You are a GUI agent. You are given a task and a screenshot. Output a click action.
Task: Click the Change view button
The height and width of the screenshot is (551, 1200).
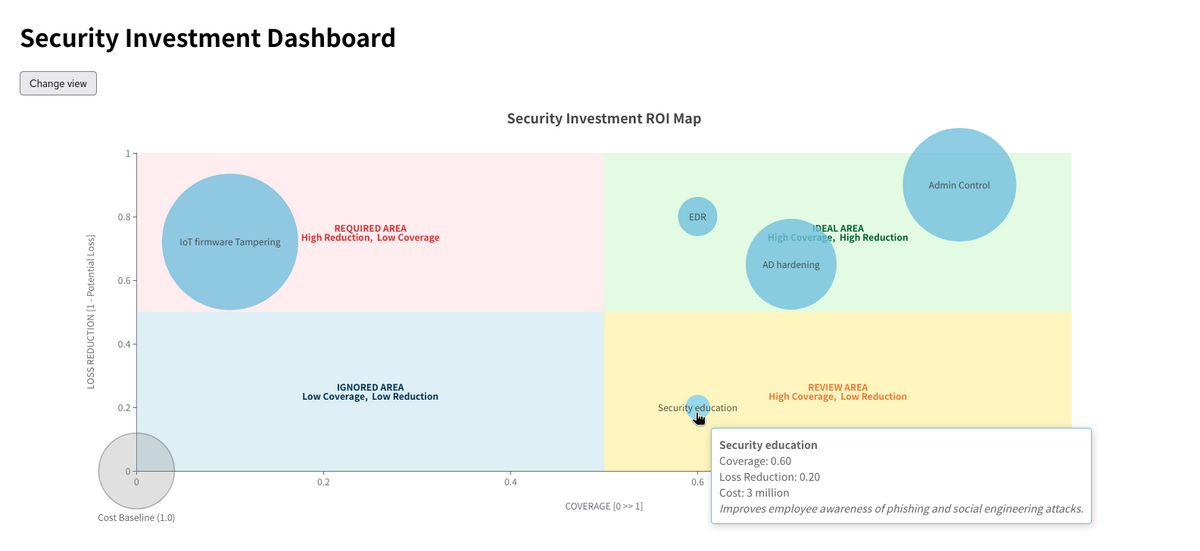click(x=58, y=83)
